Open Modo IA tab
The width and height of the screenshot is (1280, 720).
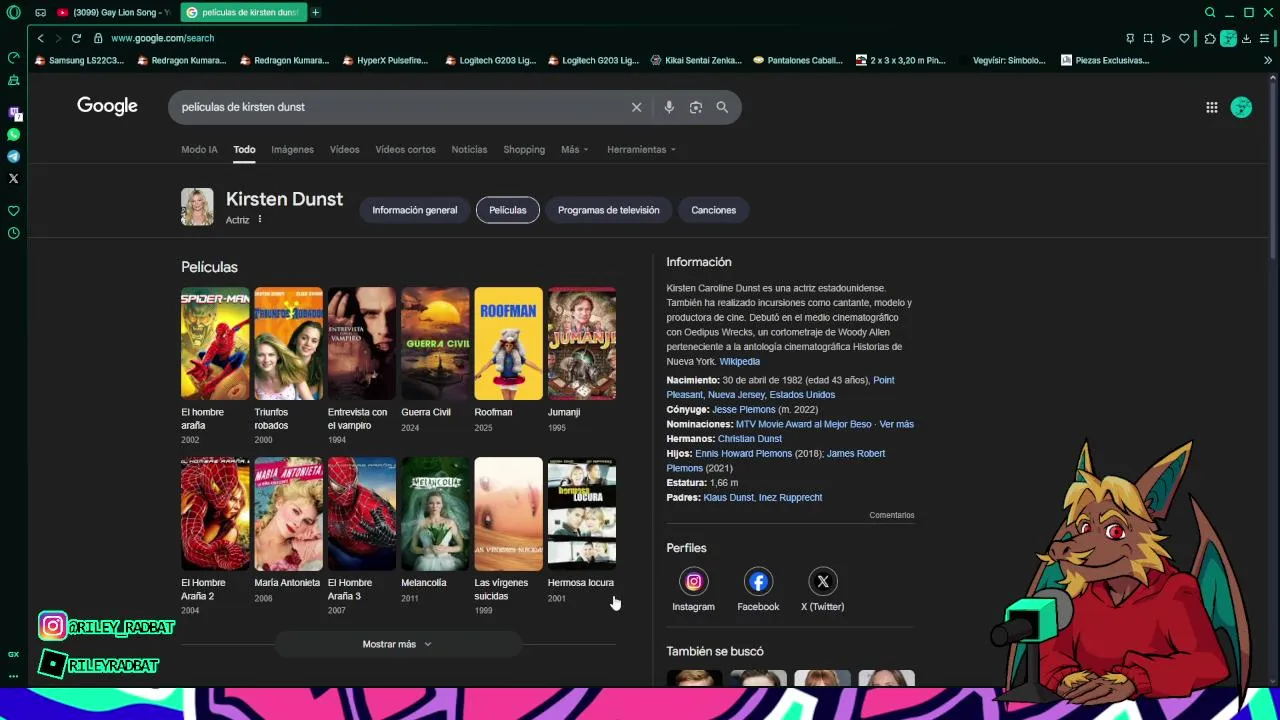click(199, 150)
